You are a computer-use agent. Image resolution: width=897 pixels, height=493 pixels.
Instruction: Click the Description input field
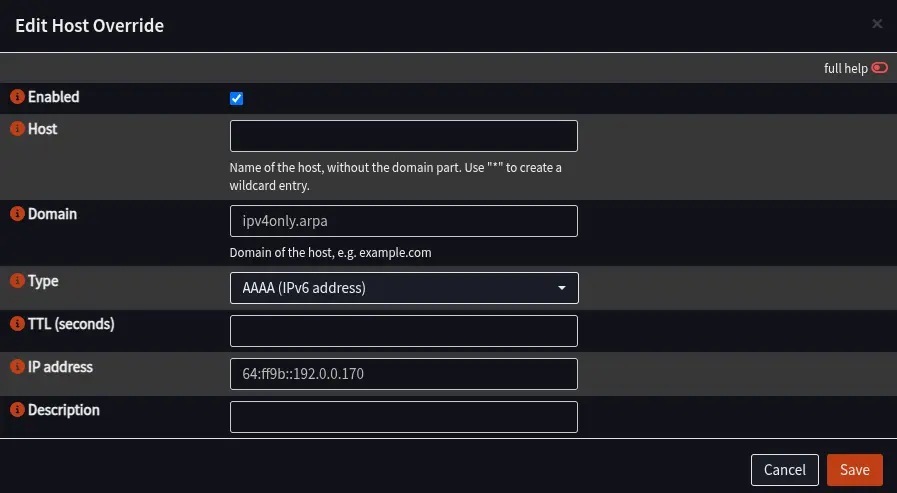click(x=404, y=417)
